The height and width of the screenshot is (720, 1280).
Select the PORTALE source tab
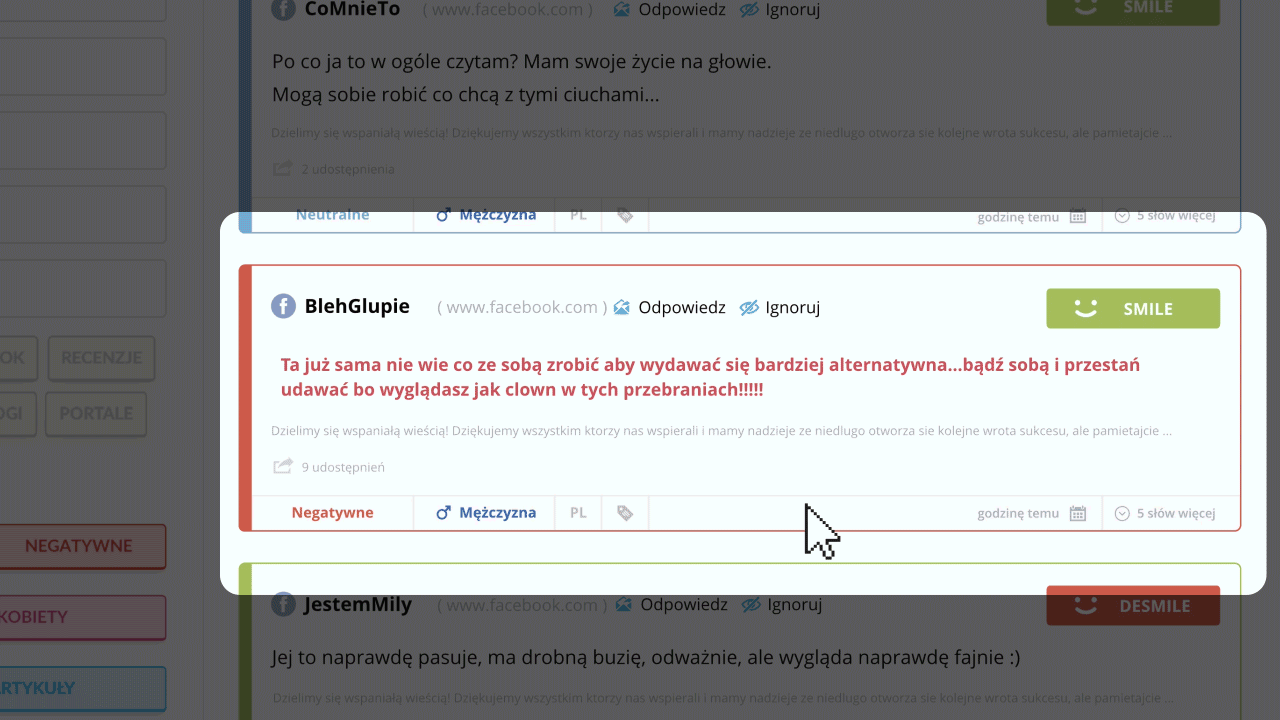pyautogui.click(x=96, y=414)
